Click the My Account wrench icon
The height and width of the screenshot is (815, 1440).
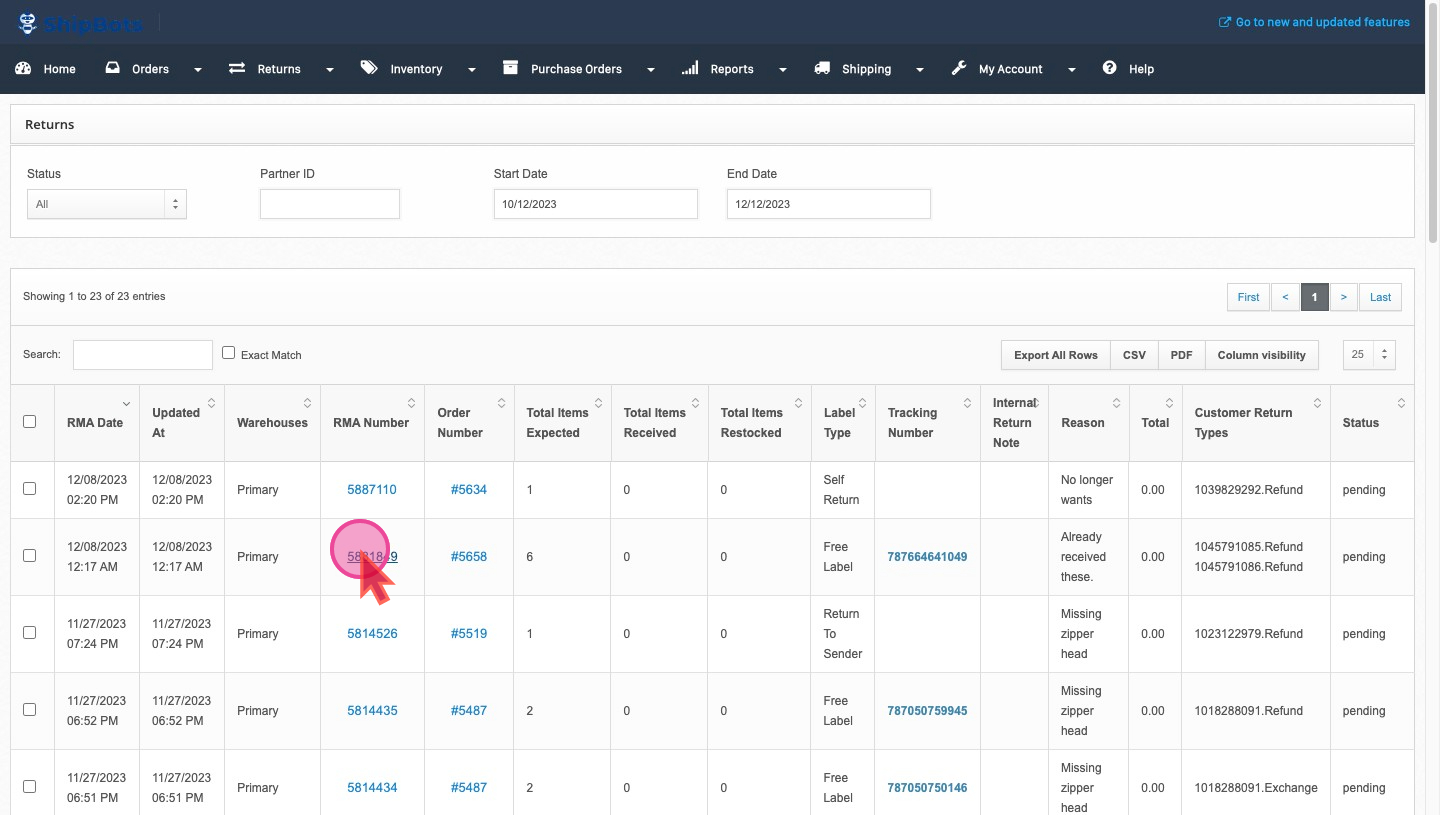pos(958,68)
